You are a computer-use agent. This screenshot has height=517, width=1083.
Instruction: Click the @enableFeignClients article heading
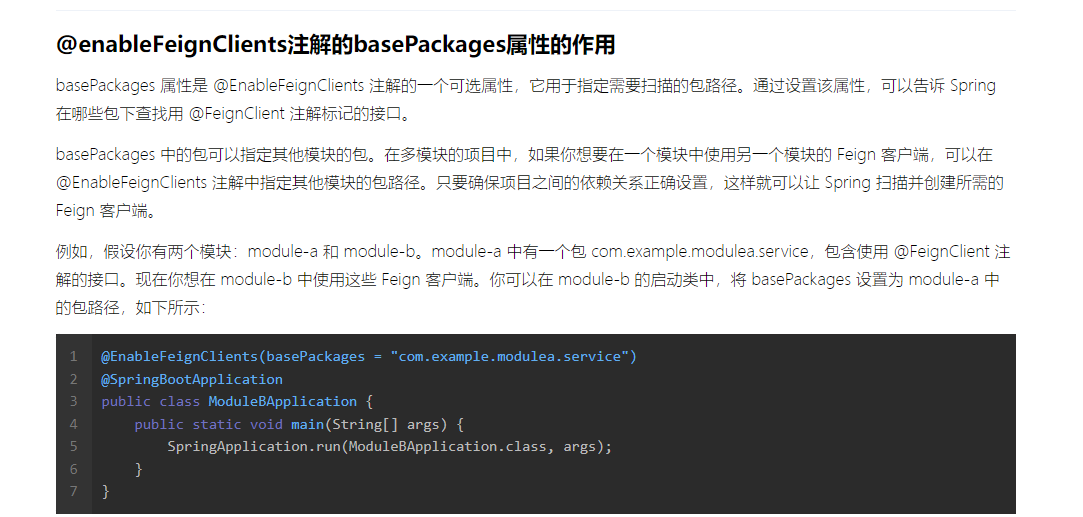point(335,45)
